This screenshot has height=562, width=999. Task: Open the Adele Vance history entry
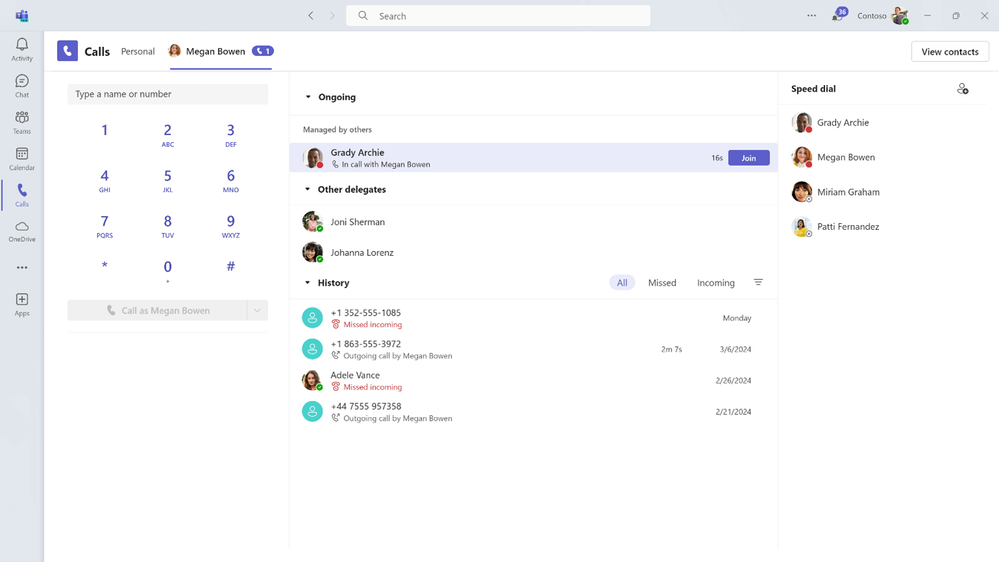[x=533, y=380]
